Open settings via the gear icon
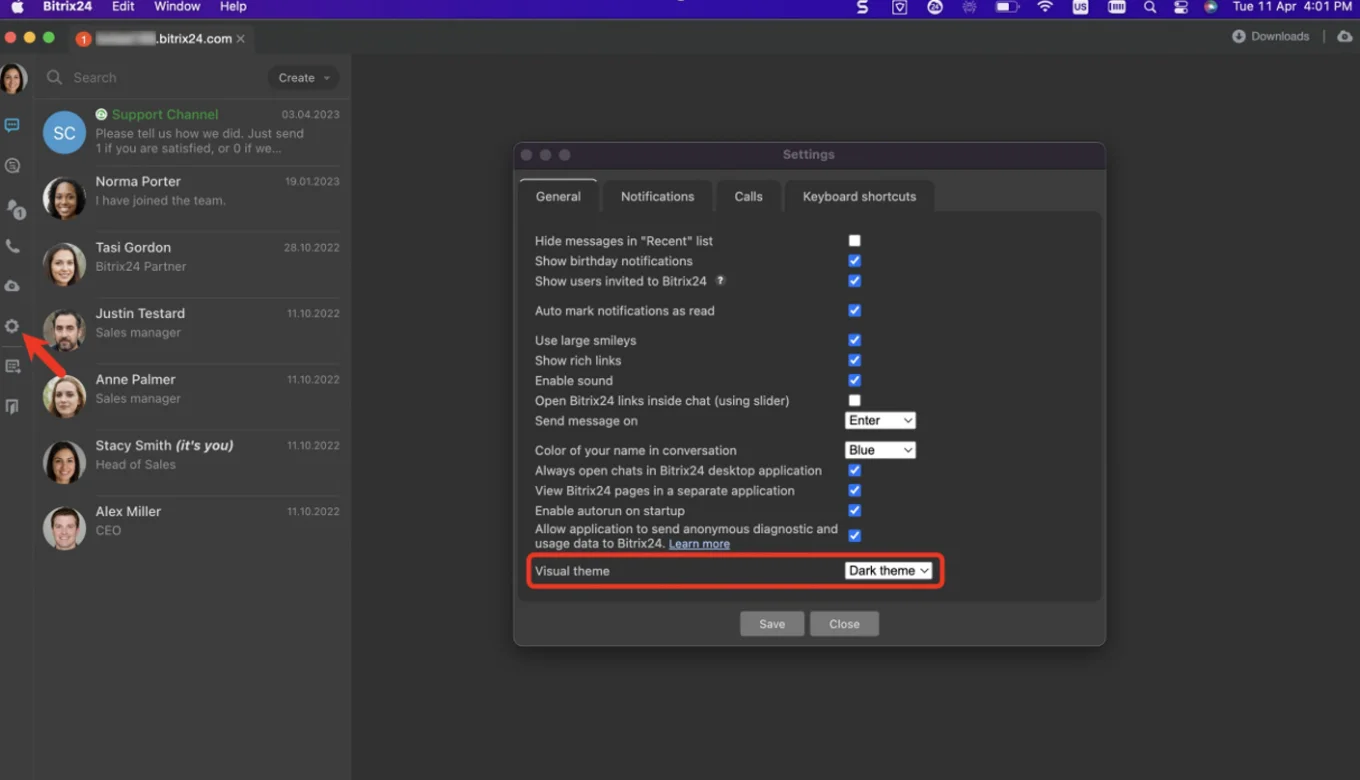 coord(13,325)
